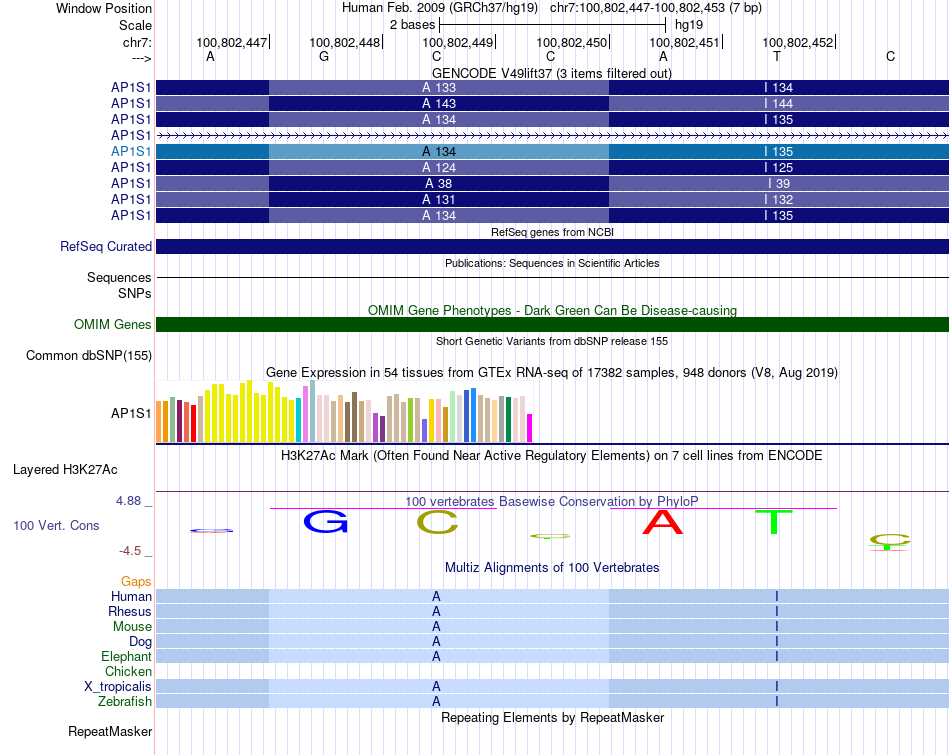
Task: Click the Human species label in Multiz
Action: pos(131,596)
